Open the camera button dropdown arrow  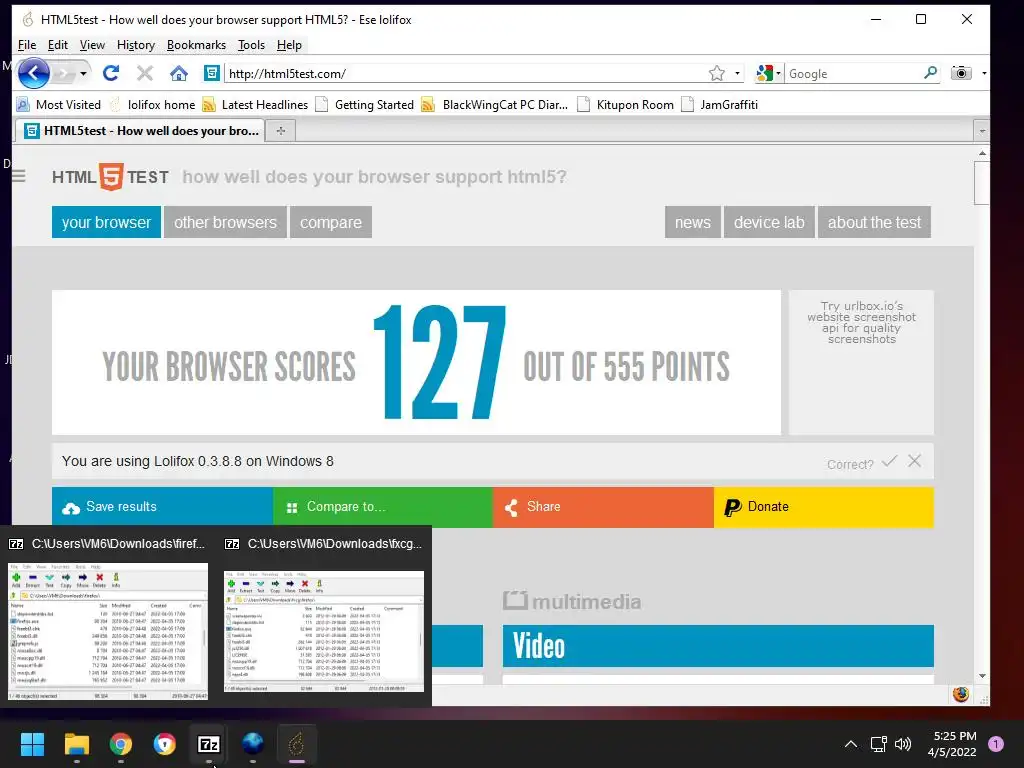tap(984, 73)
